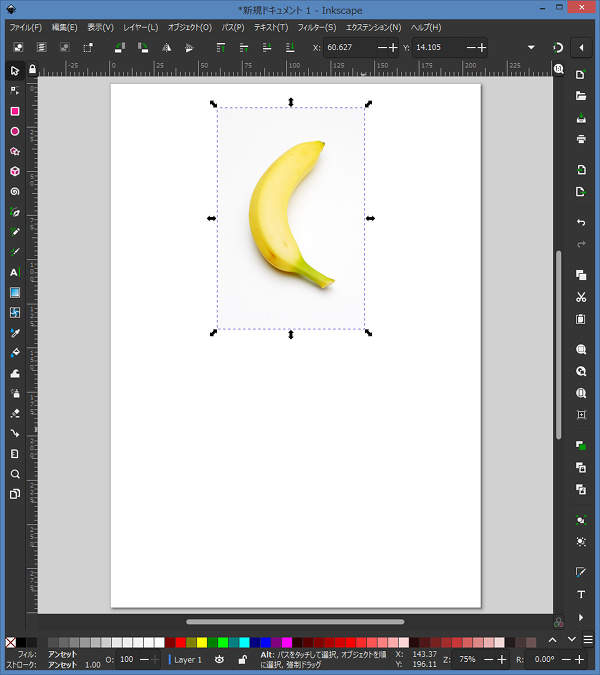Select the Spray tool
Image resolution: width=600 pixels, height=675 pixels.
[x=15, y=393]
